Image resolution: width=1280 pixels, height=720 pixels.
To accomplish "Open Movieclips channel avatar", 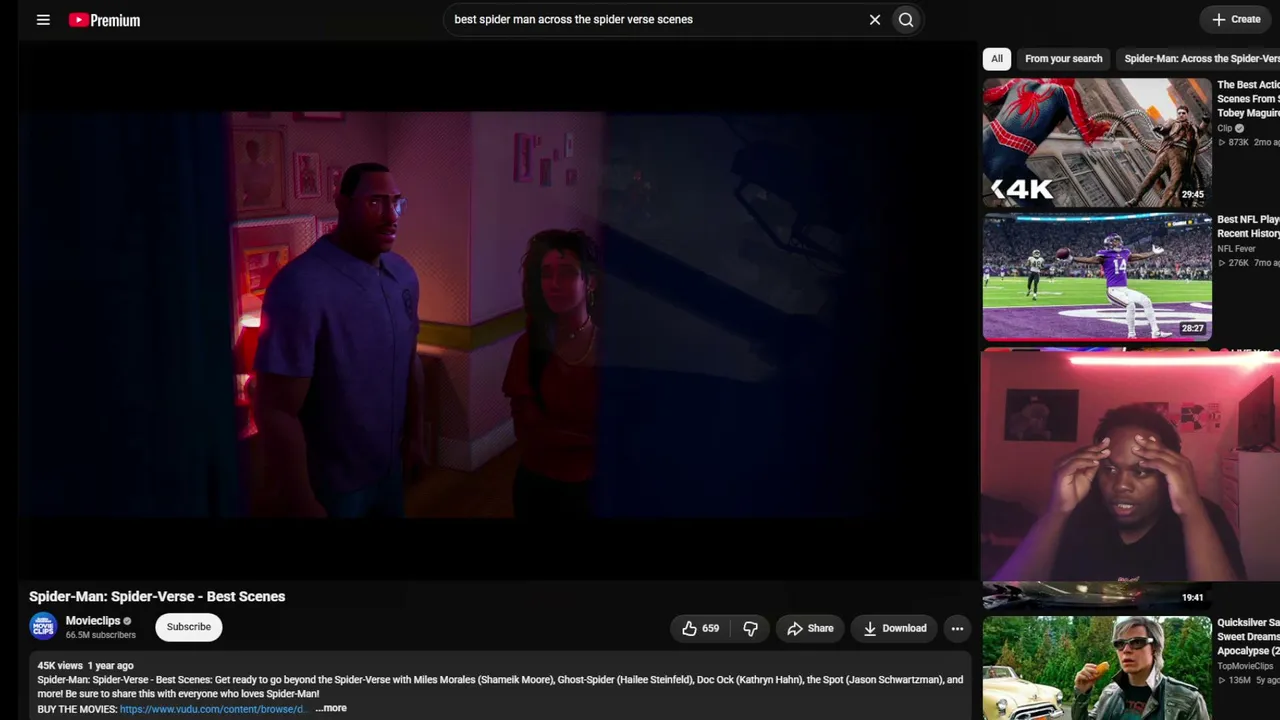I will 43,627.
